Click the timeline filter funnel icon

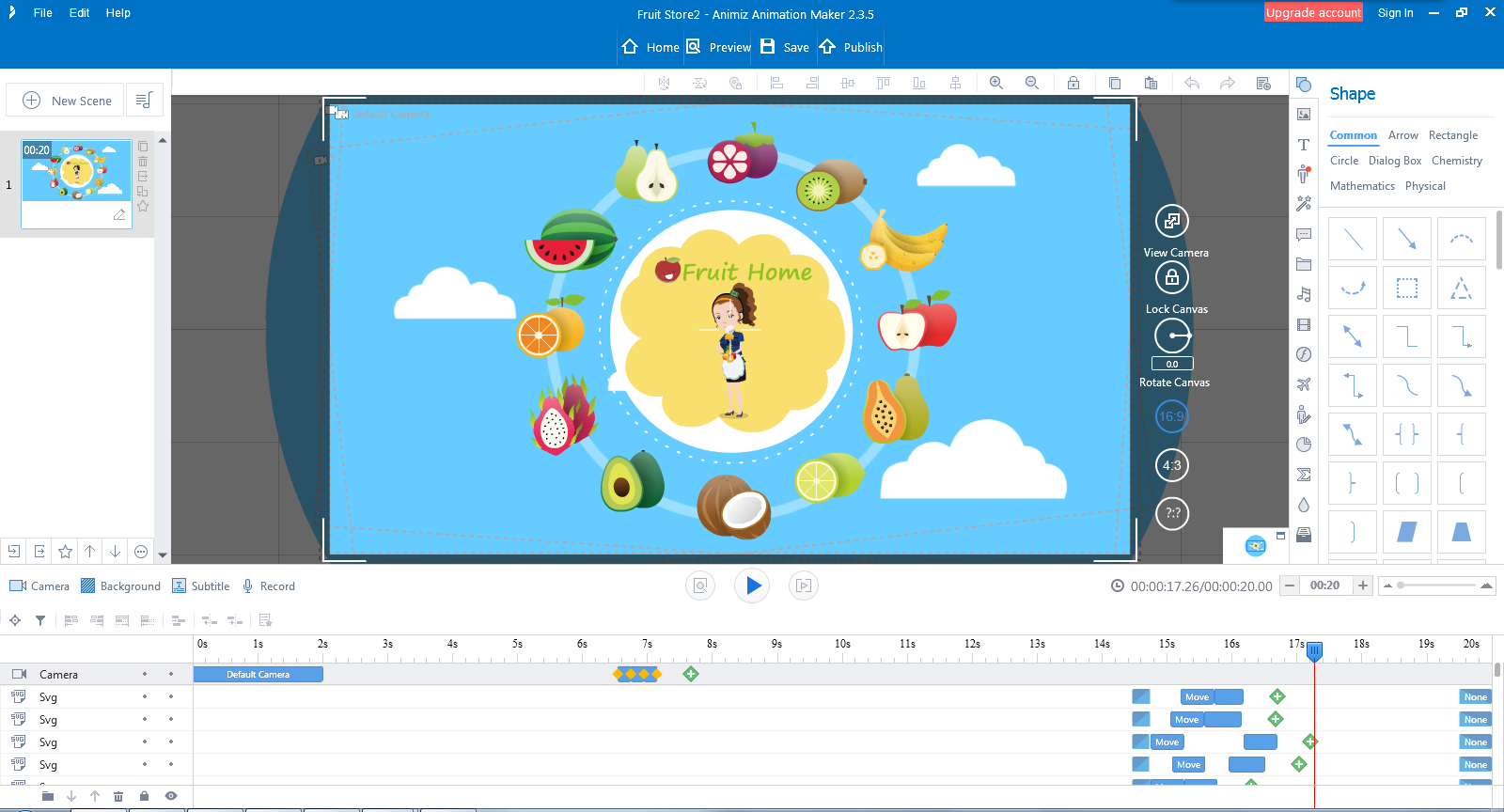(40, 620)
